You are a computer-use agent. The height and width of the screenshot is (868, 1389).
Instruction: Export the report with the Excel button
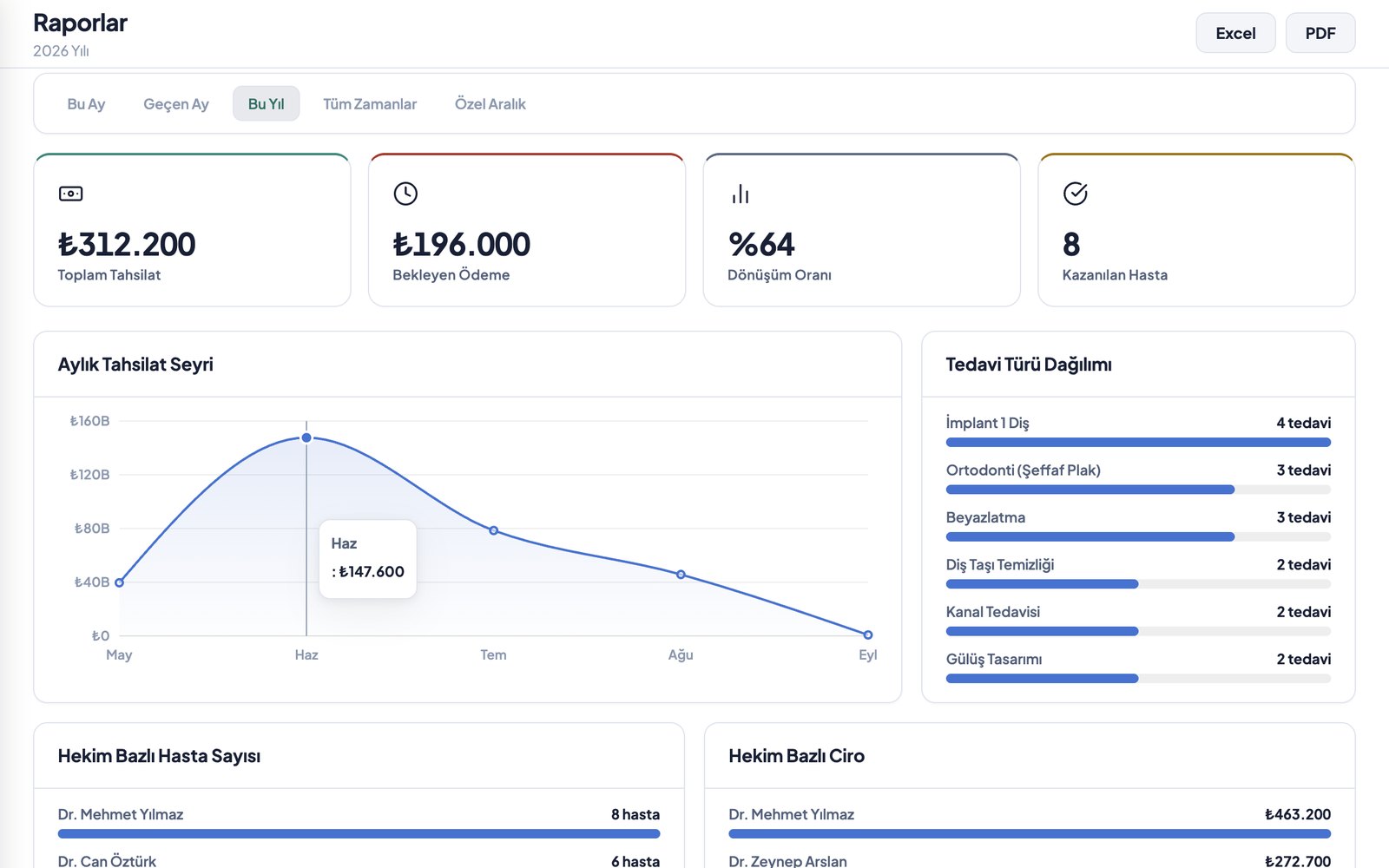pos(1235,33)
